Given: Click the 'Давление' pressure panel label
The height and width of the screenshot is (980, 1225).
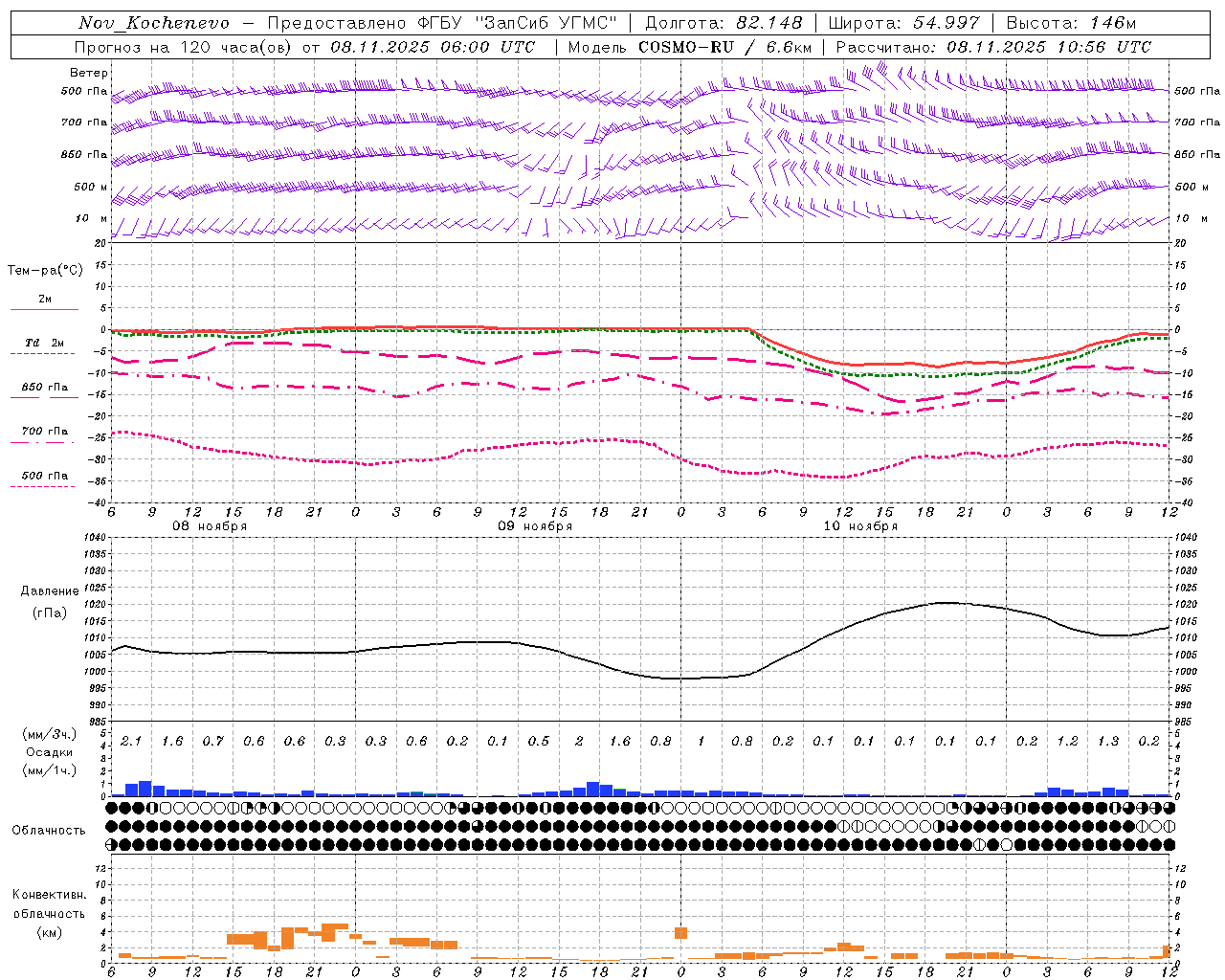Looking at the screenshot, I should 50,591.
